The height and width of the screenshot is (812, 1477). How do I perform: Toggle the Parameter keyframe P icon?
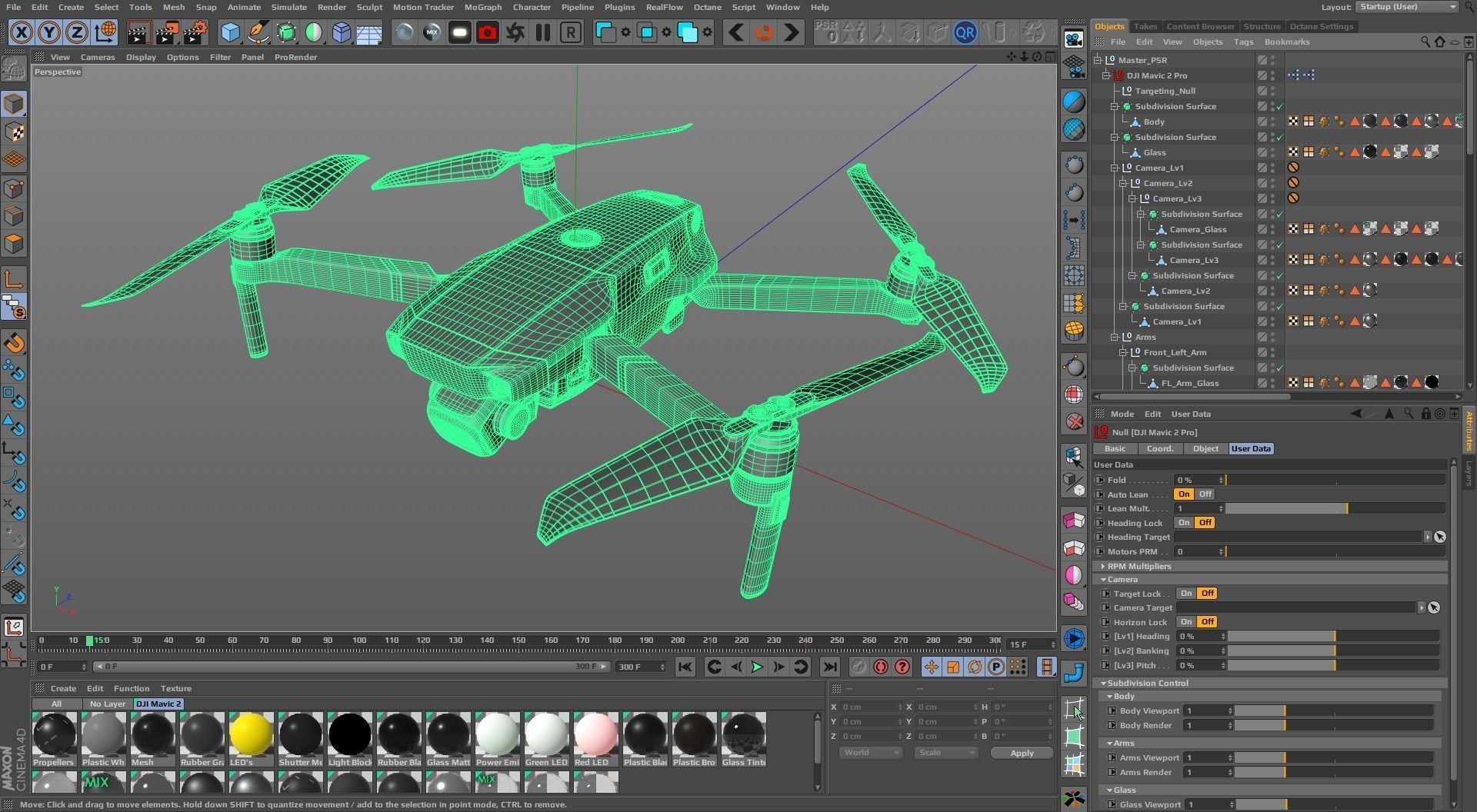click(995, 667)
